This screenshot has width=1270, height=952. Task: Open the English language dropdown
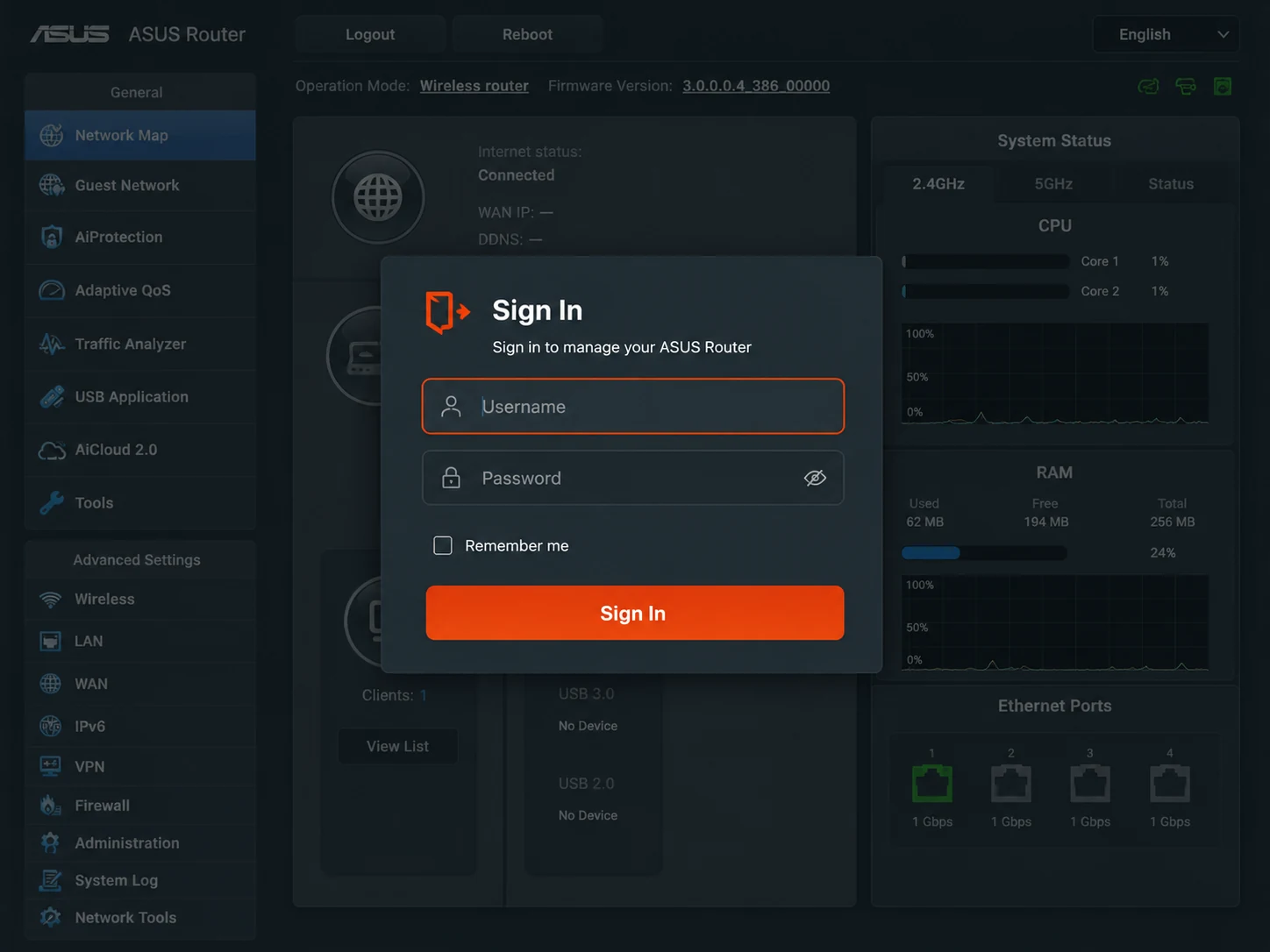click(1166, 34)
